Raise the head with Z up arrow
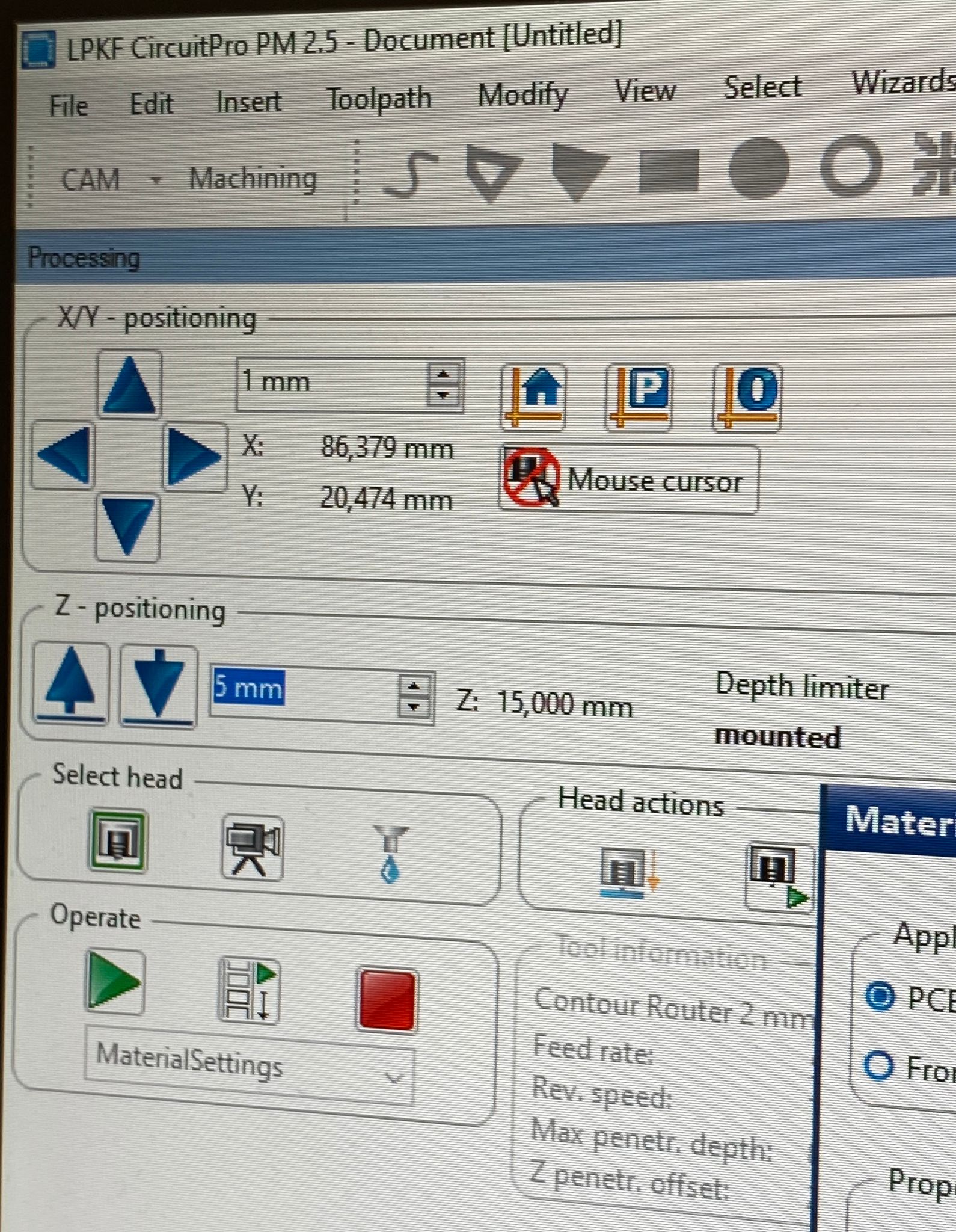Viewport: 956px width, 1232px height. click(71, 683)
